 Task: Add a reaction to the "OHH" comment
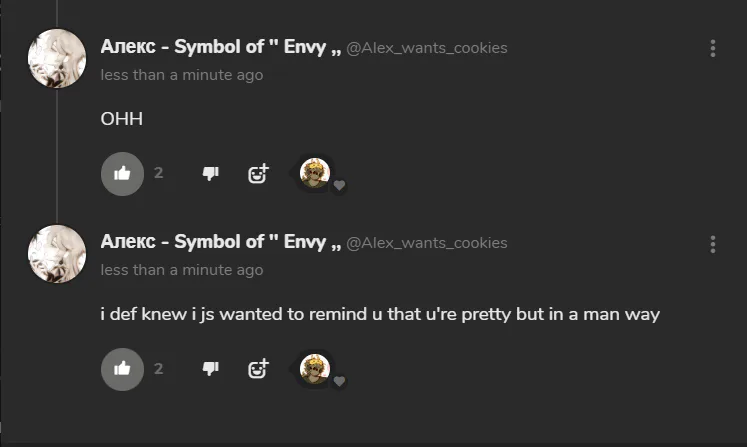pyautogui.click(x=258, y=174)
